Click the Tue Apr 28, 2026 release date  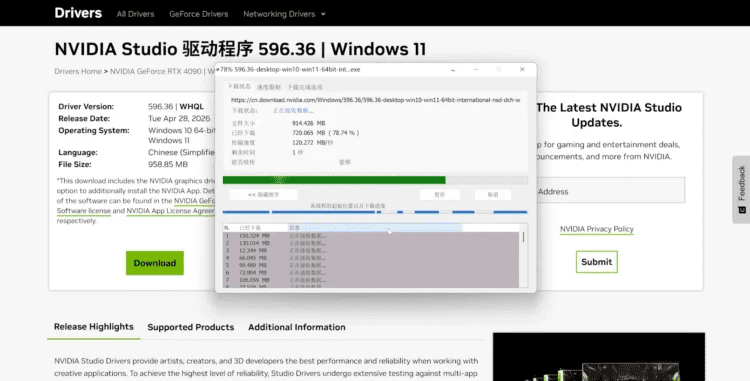click(x=179, y=119)
